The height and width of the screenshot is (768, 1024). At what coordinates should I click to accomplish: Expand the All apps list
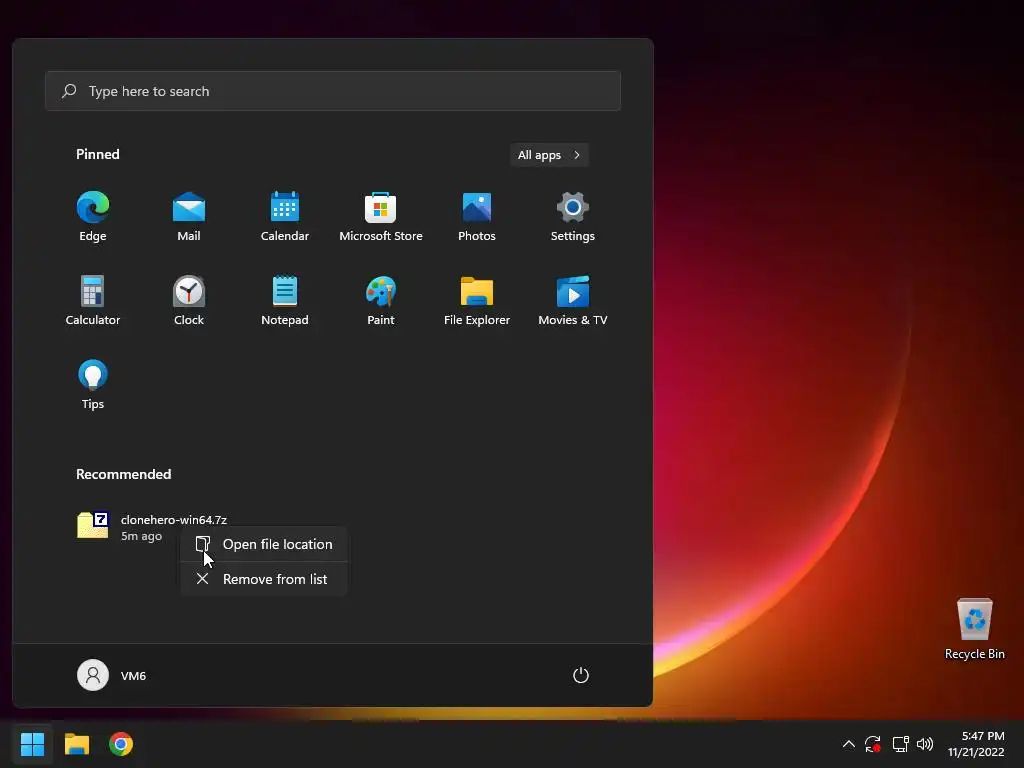(549, 155)
